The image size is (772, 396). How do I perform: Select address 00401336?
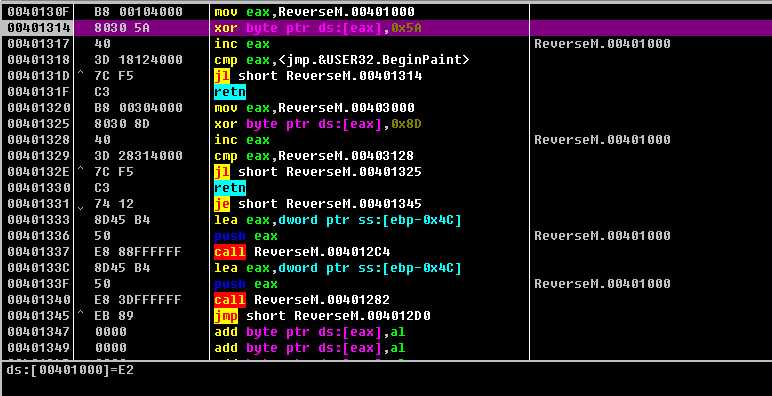(x=39, y=236)
